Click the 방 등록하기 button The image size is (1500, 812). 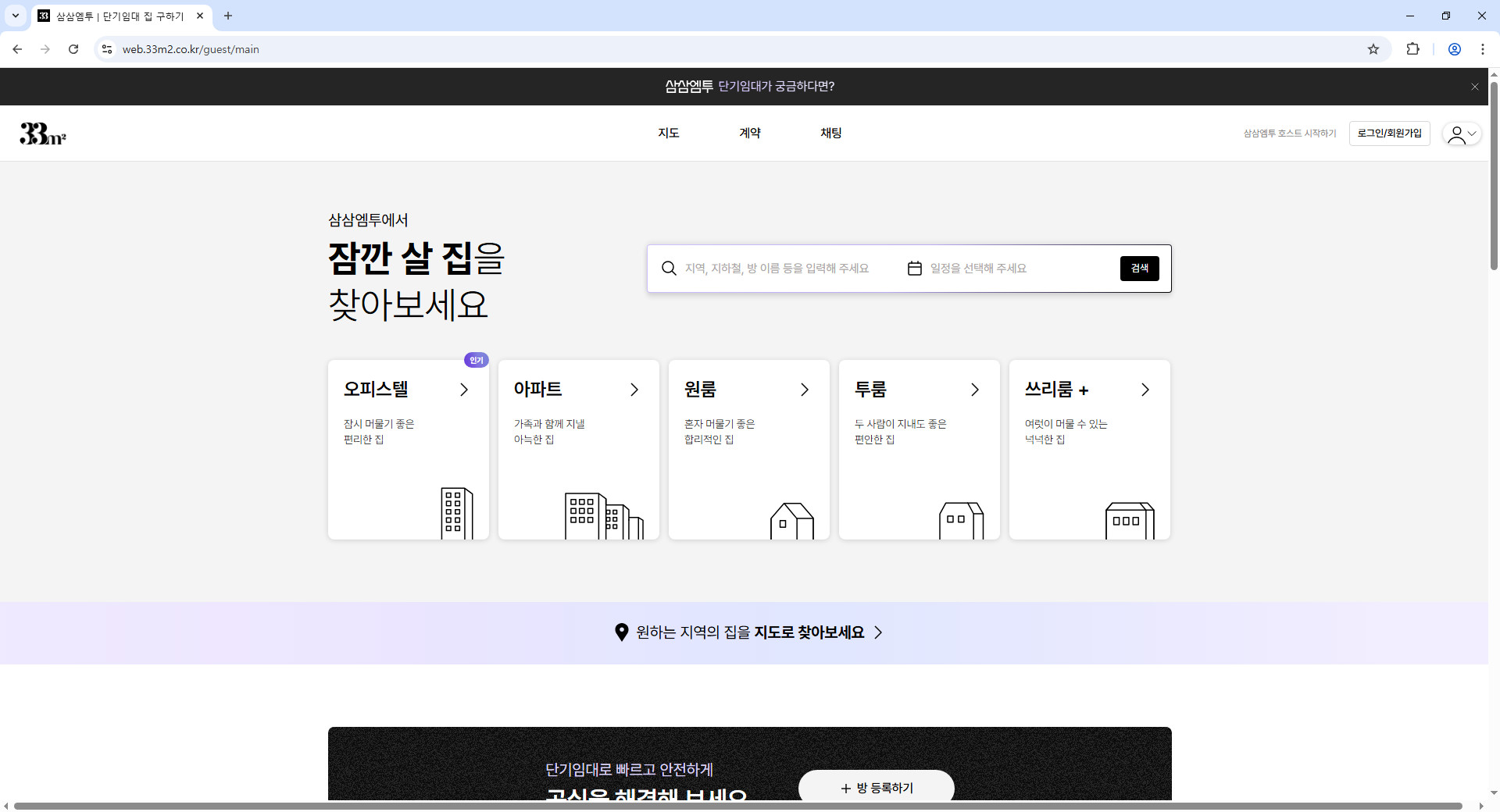pos(876,788)
